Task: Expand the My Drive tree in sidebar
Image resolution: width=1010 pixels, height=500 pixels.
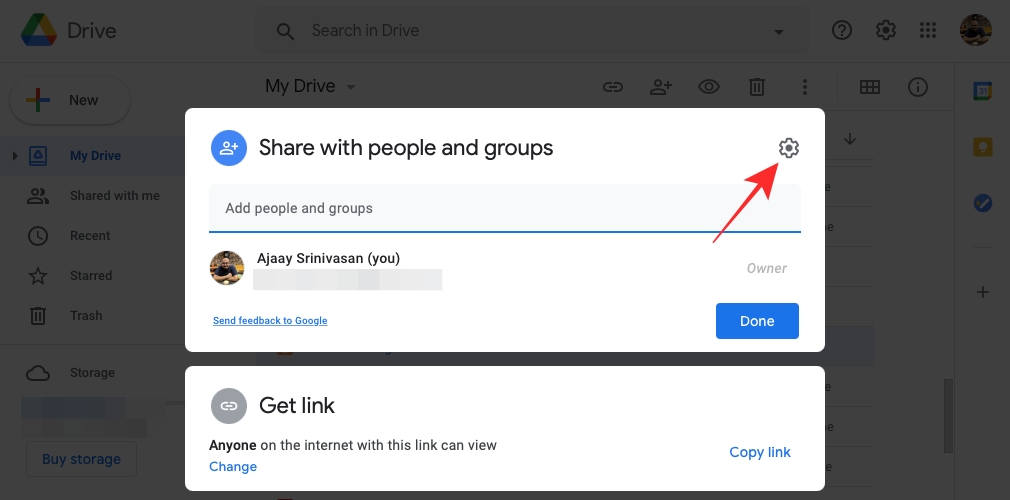Action: [x=15, y=156]
